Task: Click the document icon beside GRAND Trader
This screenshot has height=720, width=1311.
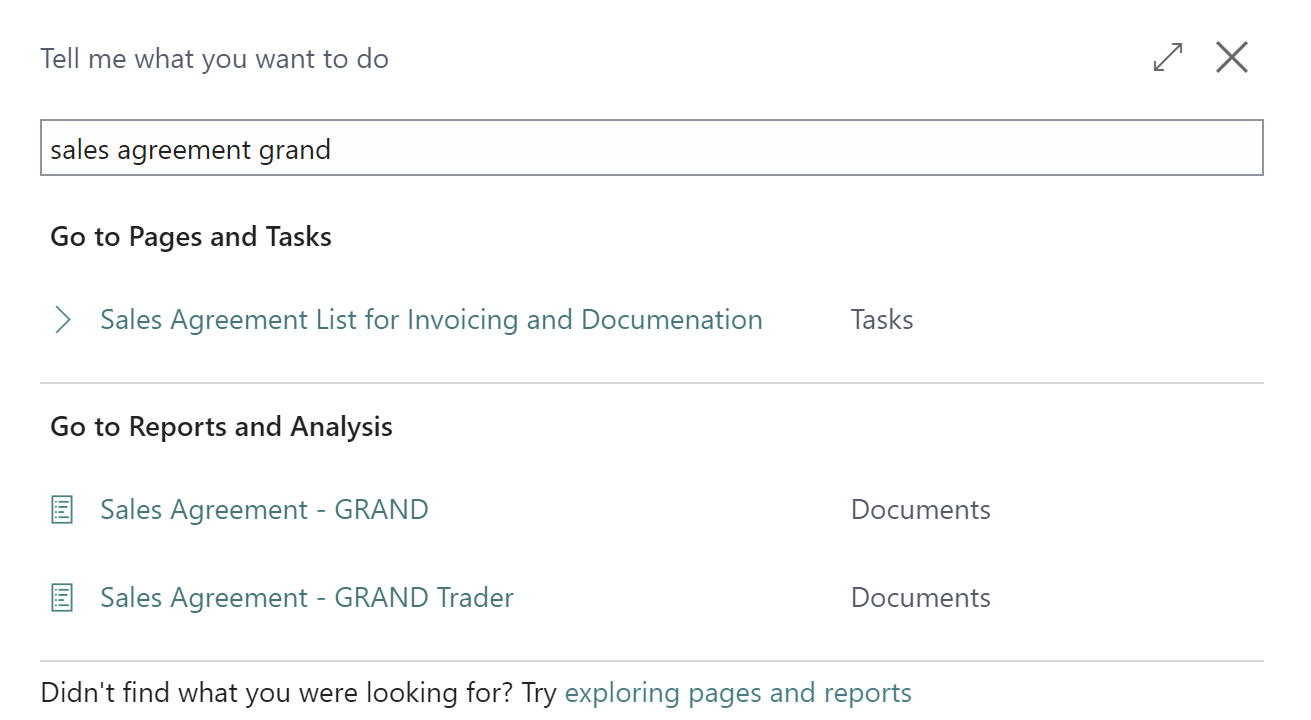Action: 62,598
